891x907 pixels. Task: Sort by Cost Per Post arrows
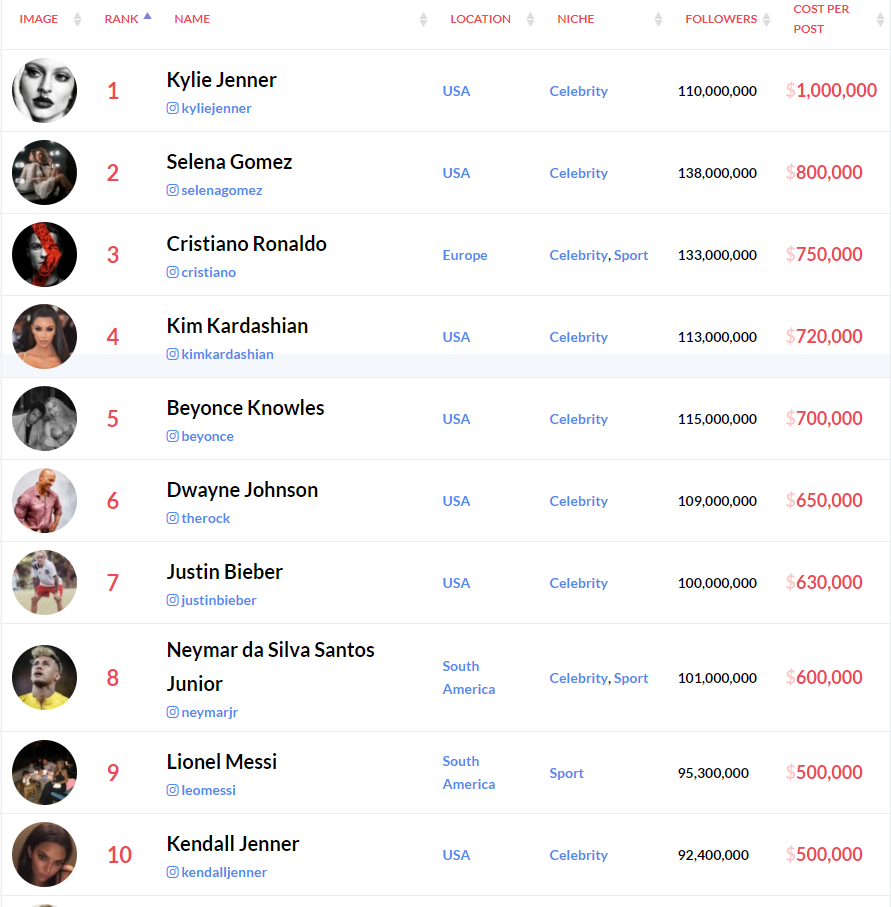pyautogui.click(x=880, y=19)
